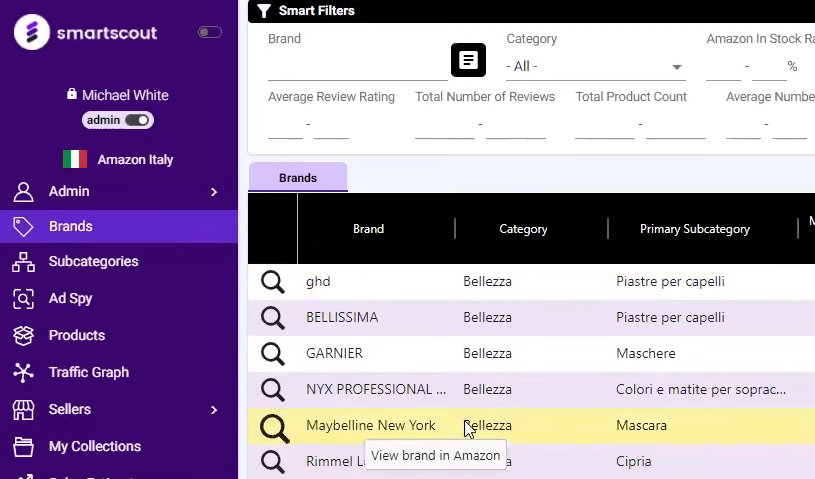Expand the Sellers submenu chevron
The height and width of the screenshot is (479, 815).
pyautogui.click(x=214, y=410)
